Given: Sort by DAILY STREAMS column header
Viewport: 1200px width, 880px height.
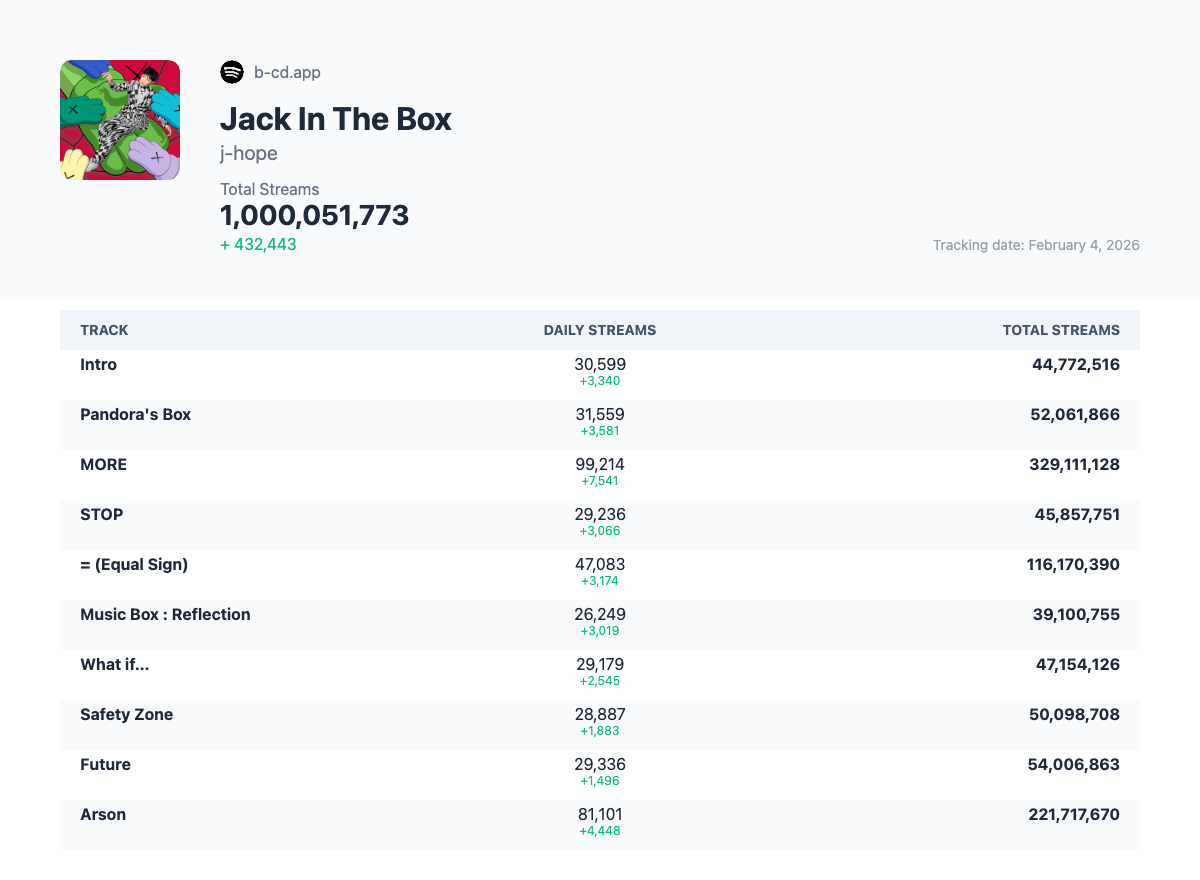Looking at the screenshot, I should click(600, 330).
